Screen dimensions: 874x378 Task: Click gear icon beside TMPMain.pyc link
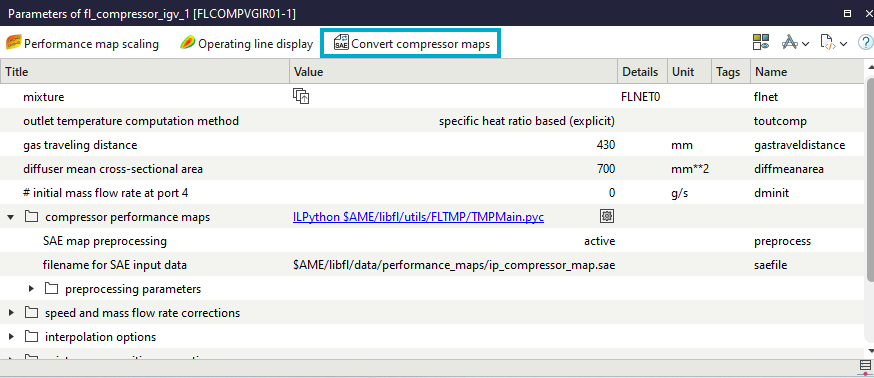(607, 216)
